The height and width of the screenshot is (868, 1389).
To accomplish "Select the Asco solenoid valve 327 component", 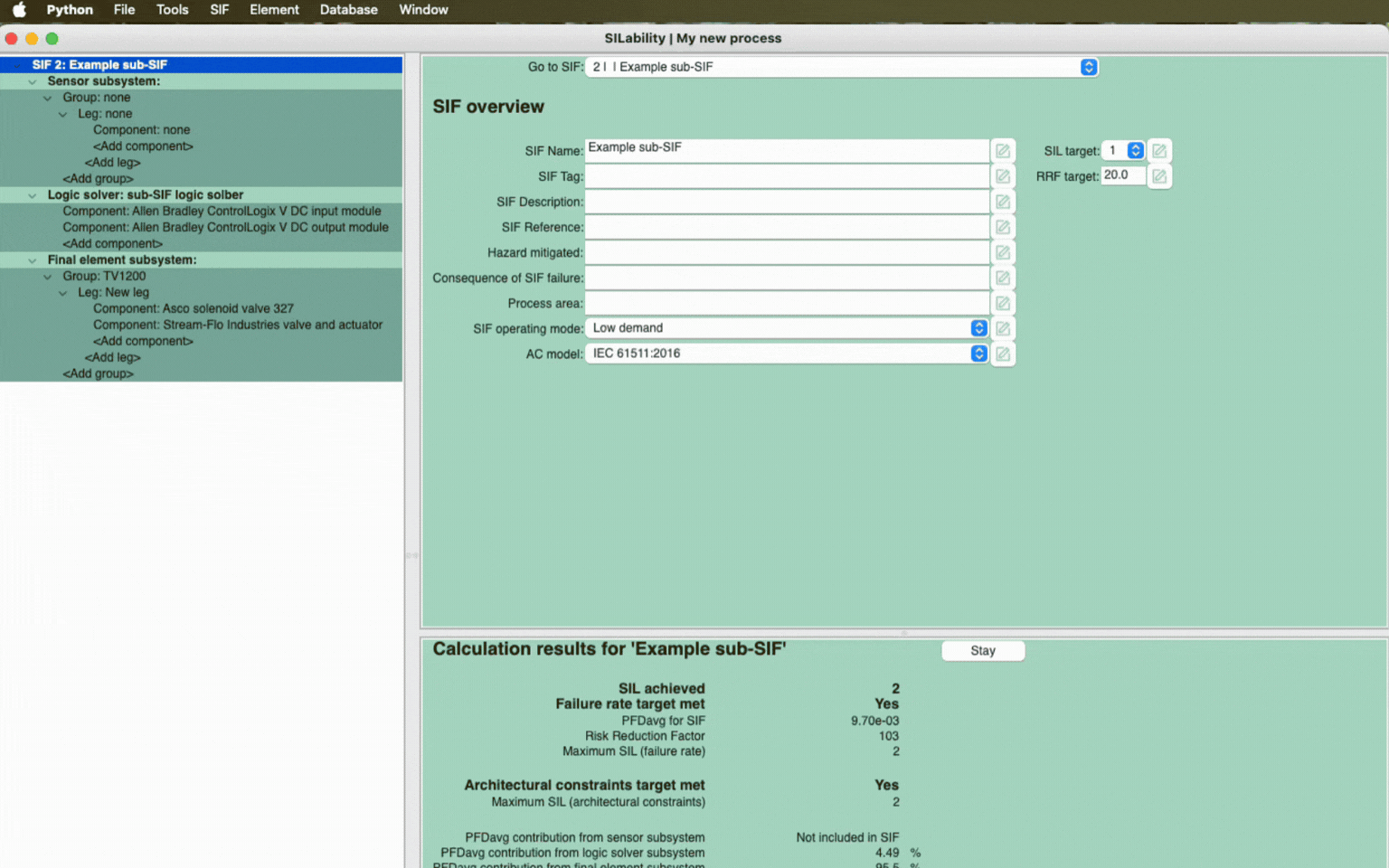I will click(193, 308).
